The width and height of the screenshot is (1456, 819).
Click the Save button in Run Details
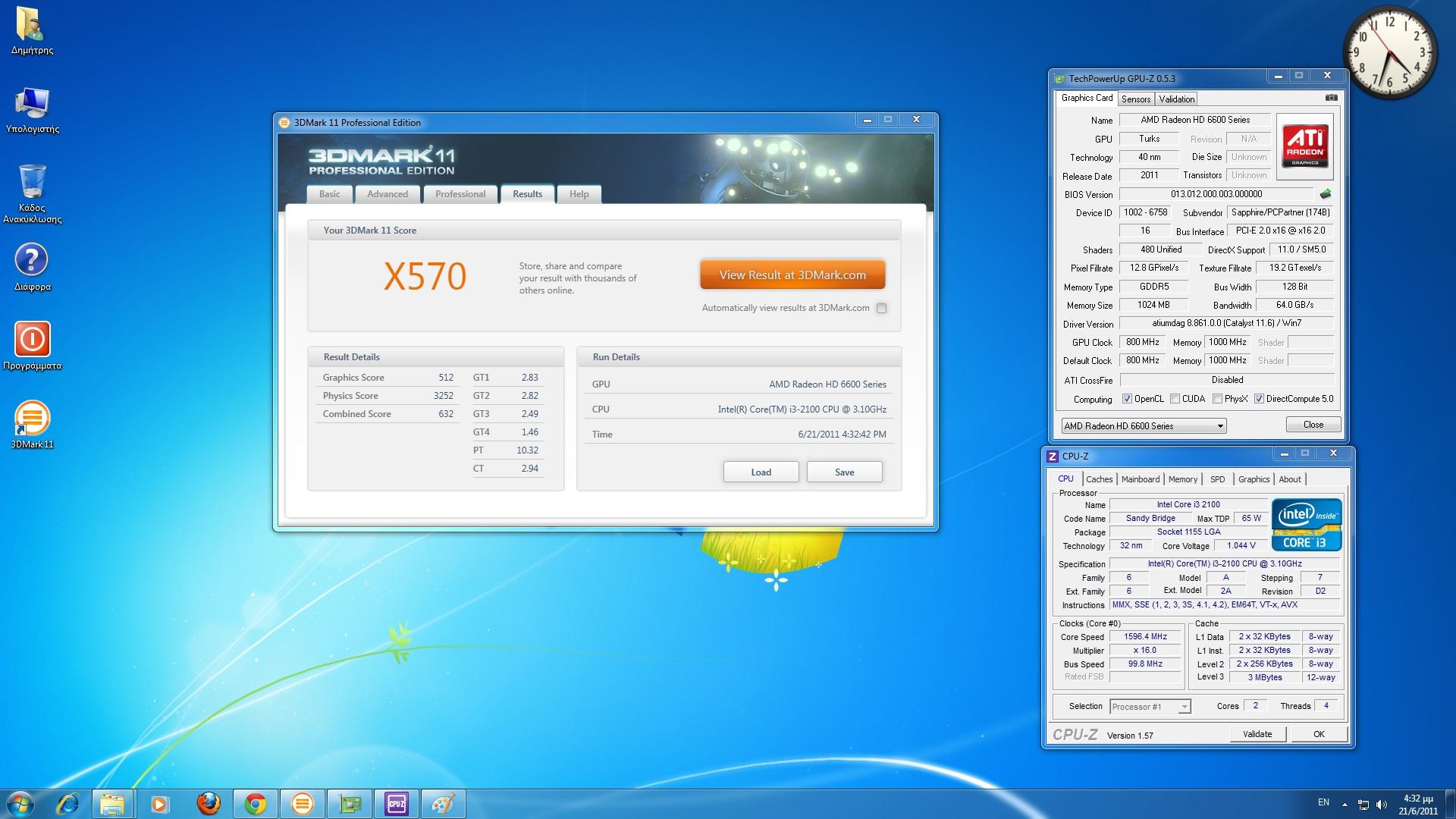tap(844, 472)
